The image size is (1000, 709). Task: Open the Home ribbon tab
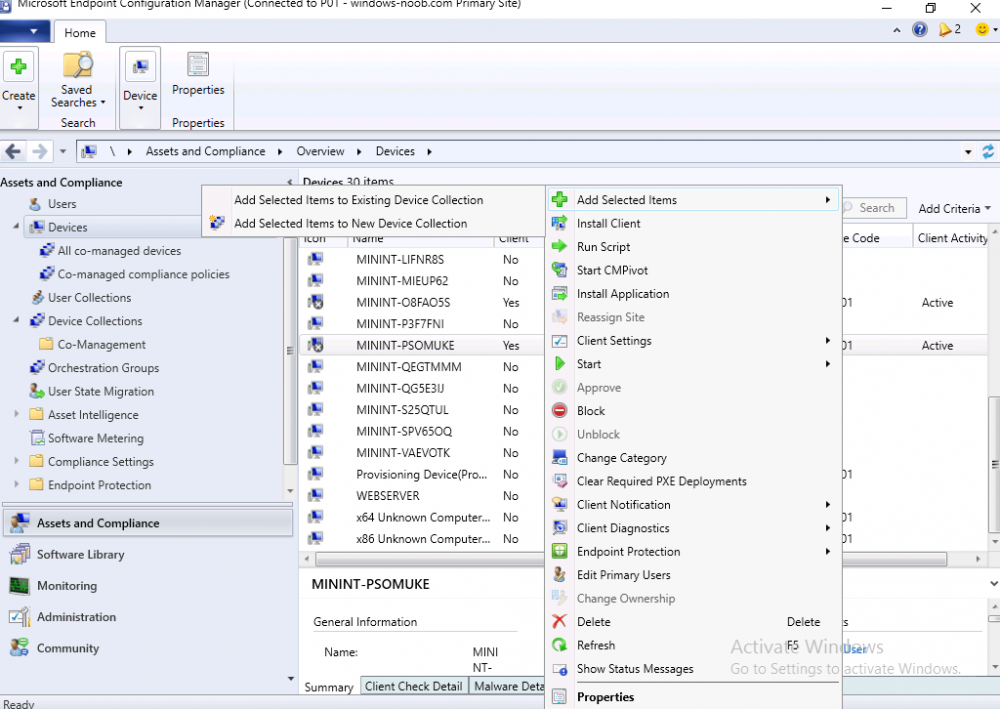[x=80, y=33]
